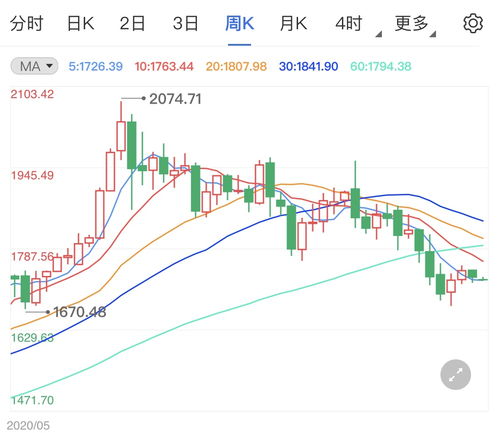The height and width of the screenshot is (433, 499).
Task: Click the 1945.49 price axis label
Action: [32, 175]
